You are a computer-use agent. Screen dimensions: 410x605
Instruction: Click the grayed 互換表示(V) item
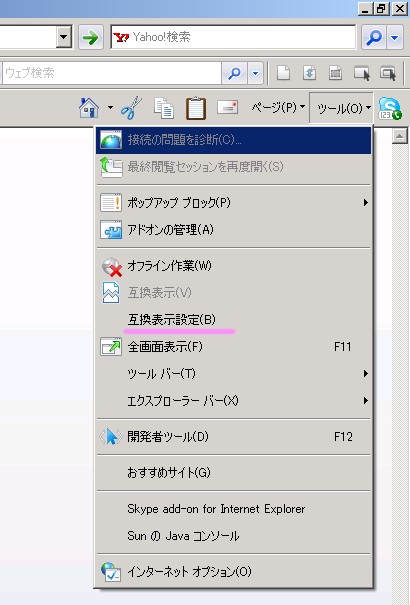233,293
